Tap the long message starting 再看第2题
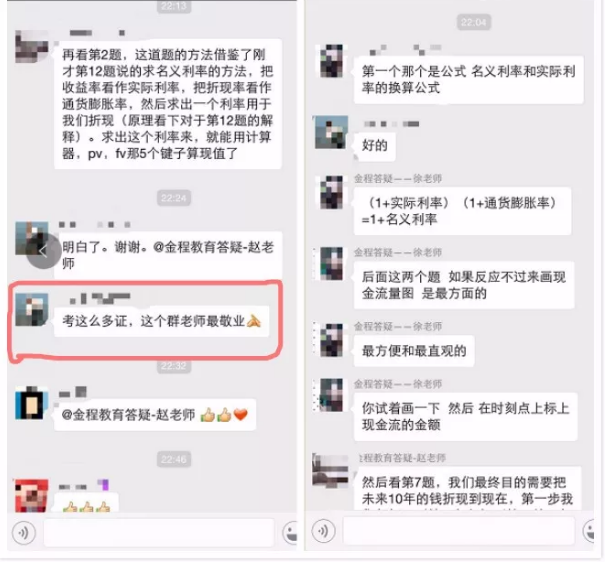The image size is (612, 566). coord(168,104)
